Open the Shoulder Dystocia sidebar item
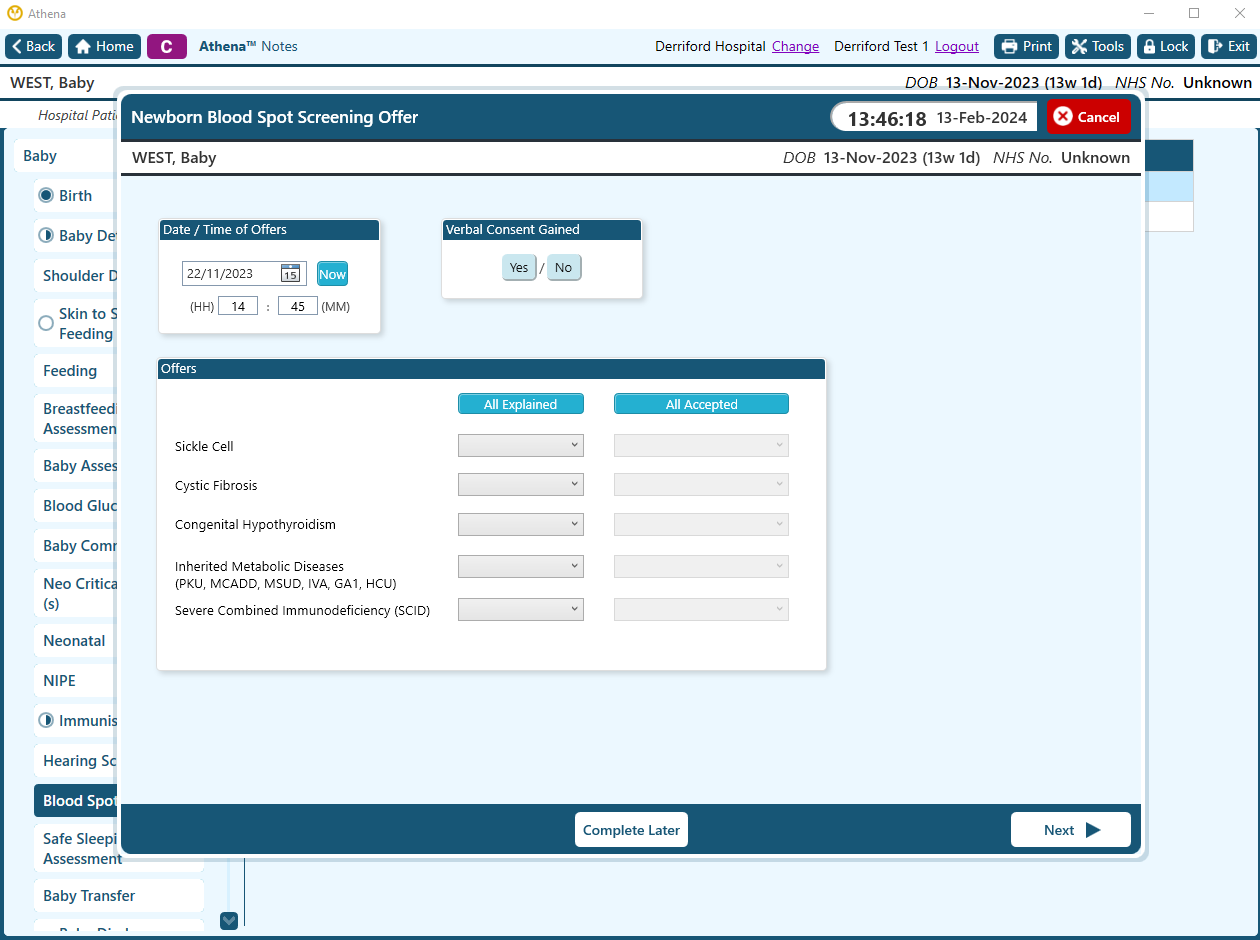Image resolution: width=1260 pixels, height=940 pixels. (77, 276)
